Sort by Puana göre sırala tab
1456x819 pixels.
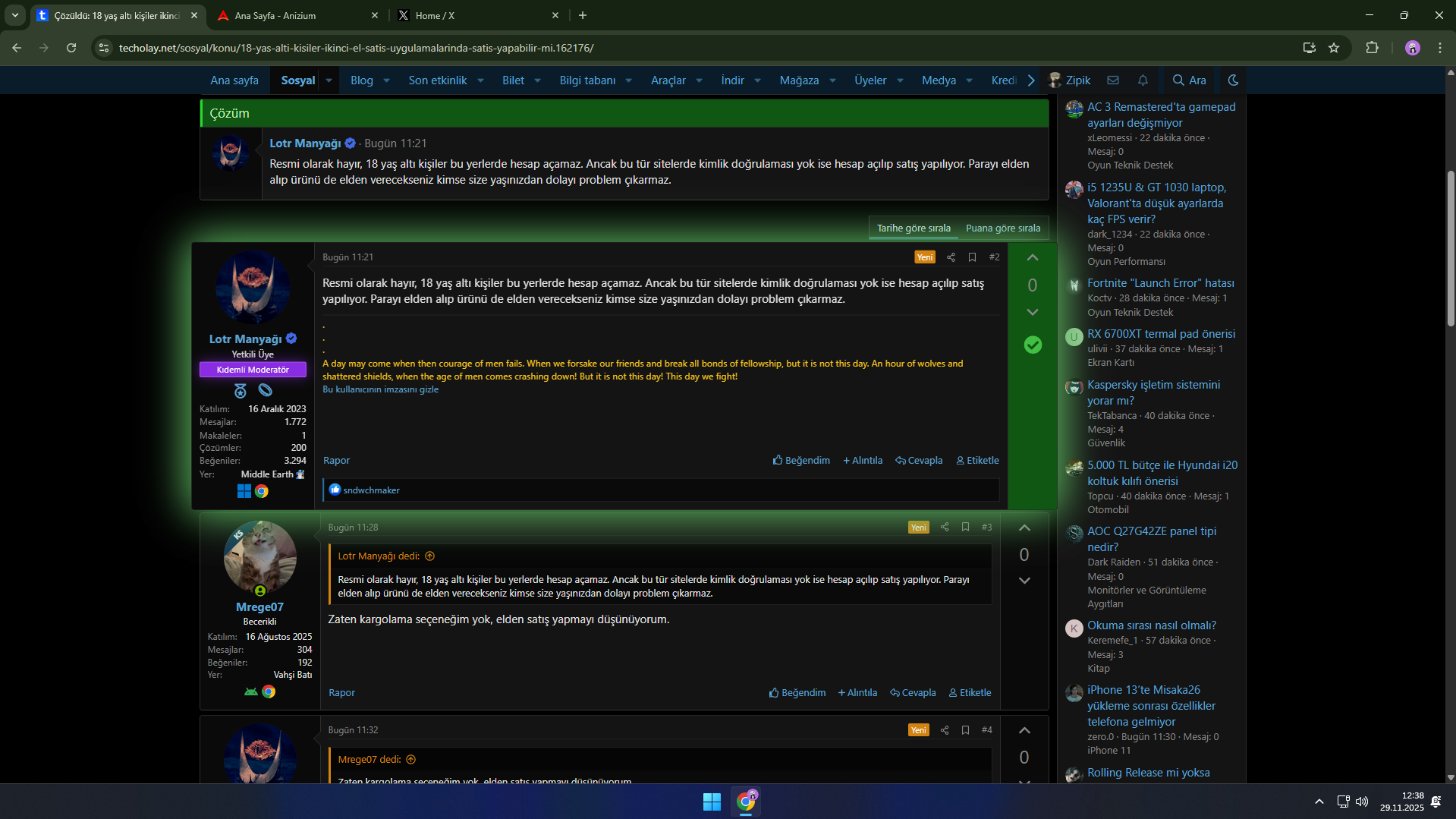(x=1003, y=228)
